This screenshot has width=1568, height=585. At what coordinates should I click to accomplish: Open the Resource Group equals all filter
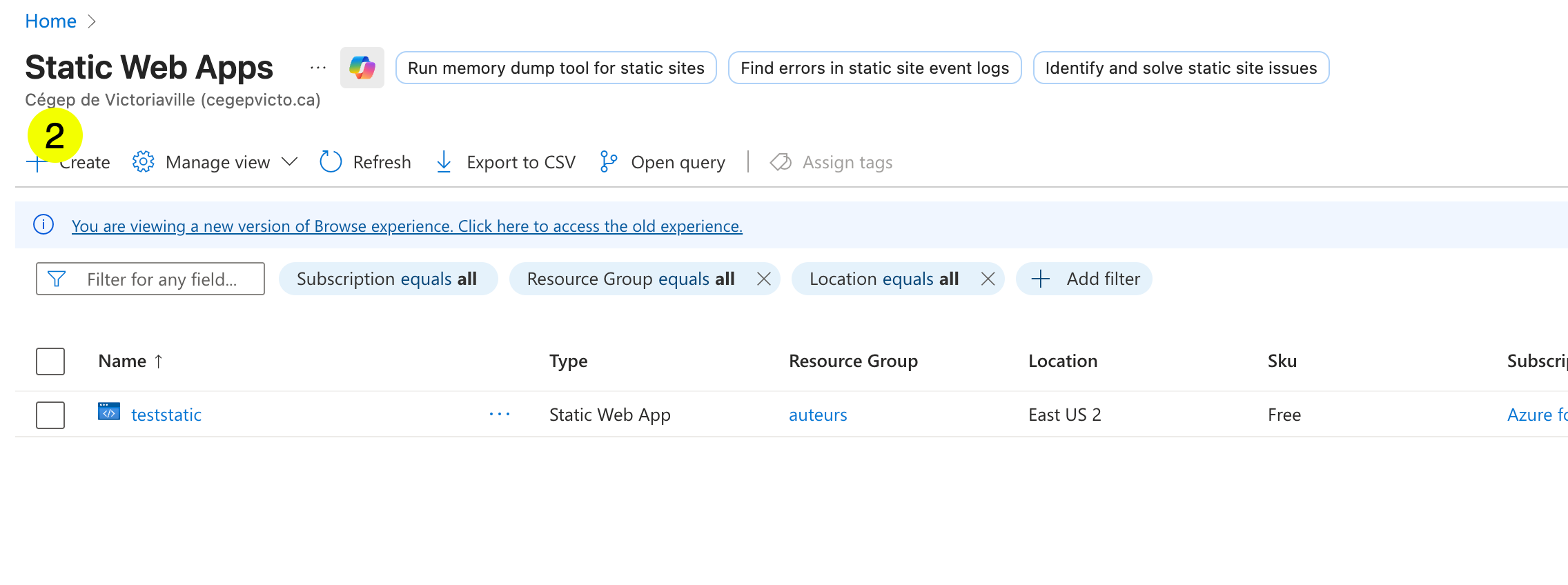coord(631,279)
